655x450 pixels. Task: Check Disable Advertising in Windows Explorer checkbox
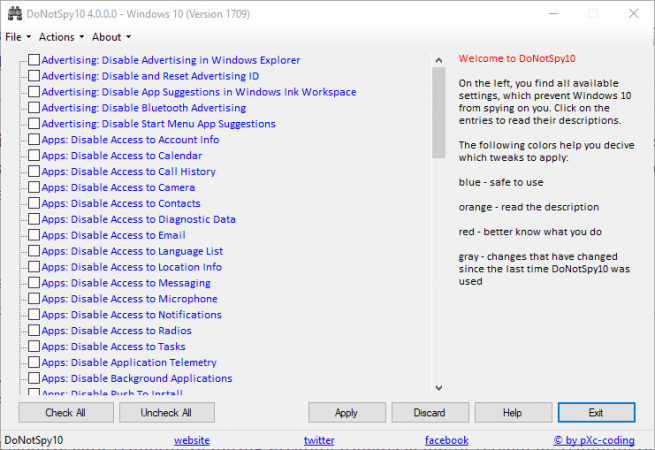[34, 60]
